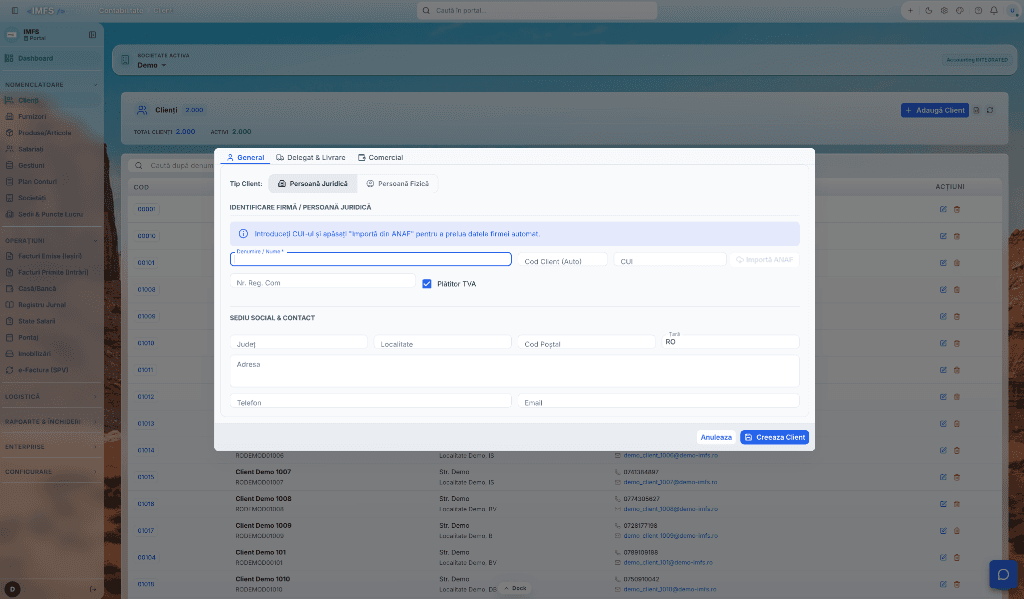The height and width of the screenshot is (599, 1024).
Task: Switch to the Comercial tab
Action: (x=381, y=157)
